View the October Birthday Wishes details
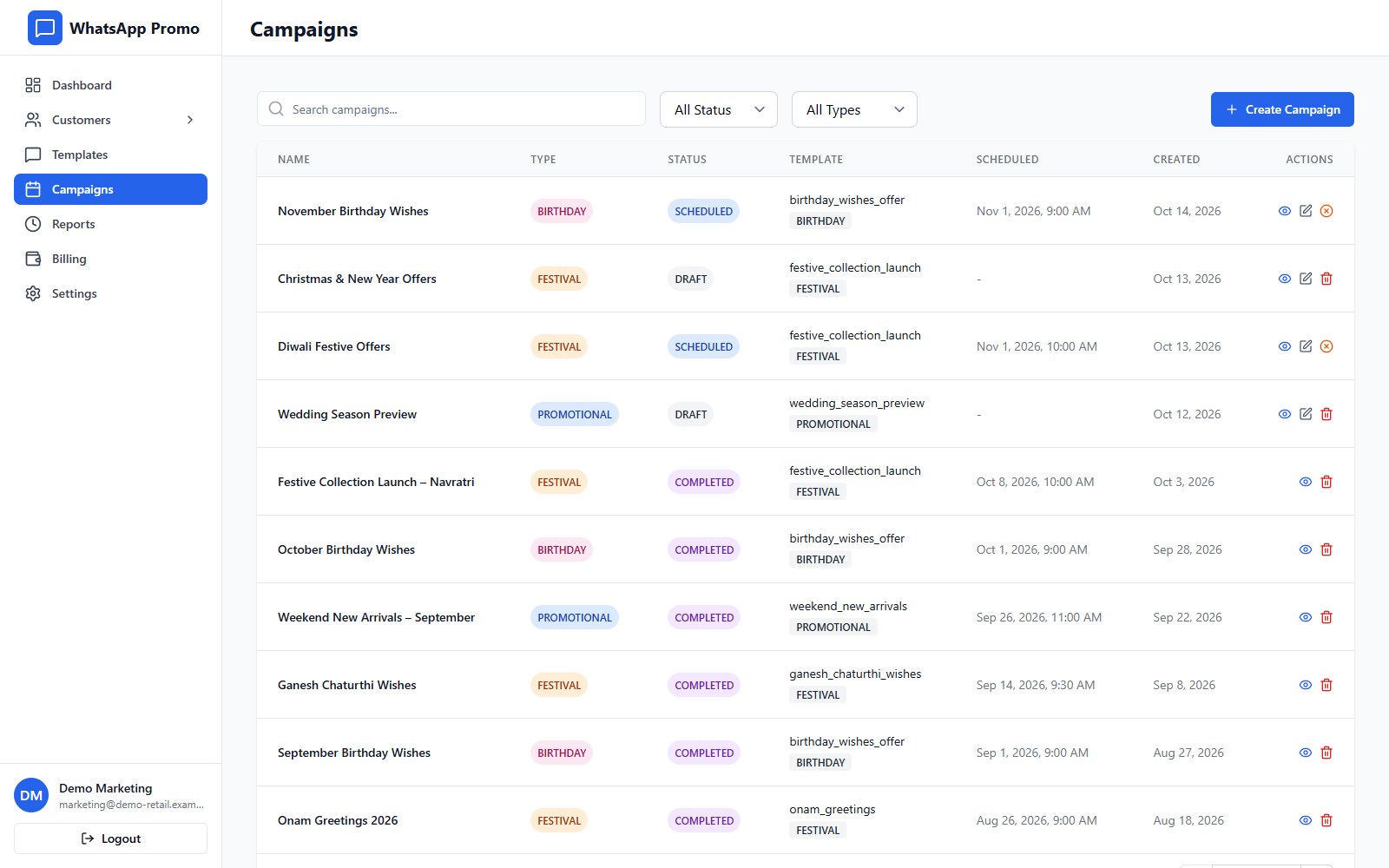 pyautogui.click(x=1306, y=549)
